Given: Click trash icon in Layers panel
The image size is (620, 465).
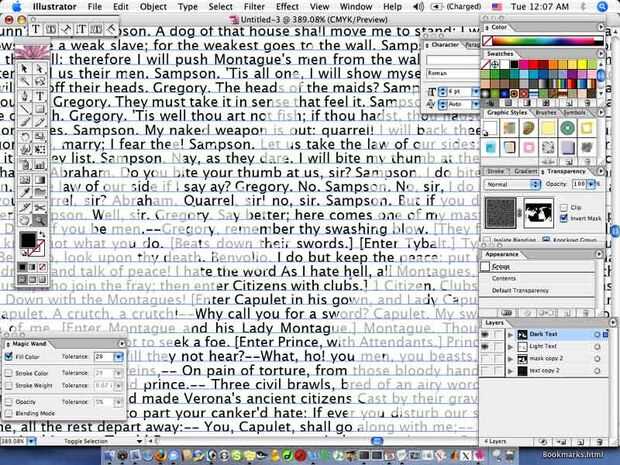Looking at the screenshot, I should pos(600,442).
